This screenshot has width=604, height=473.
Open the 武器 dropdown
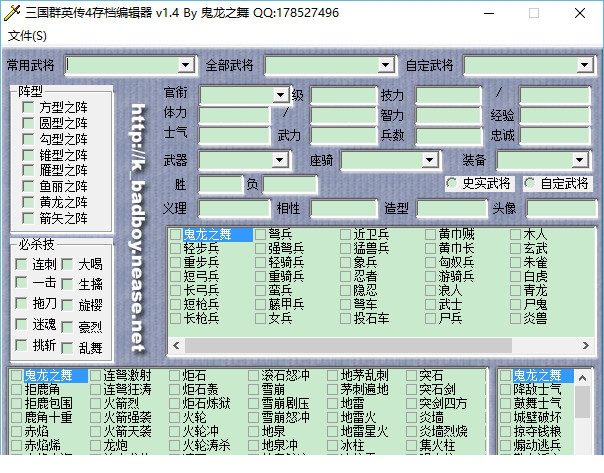point(280,159)
